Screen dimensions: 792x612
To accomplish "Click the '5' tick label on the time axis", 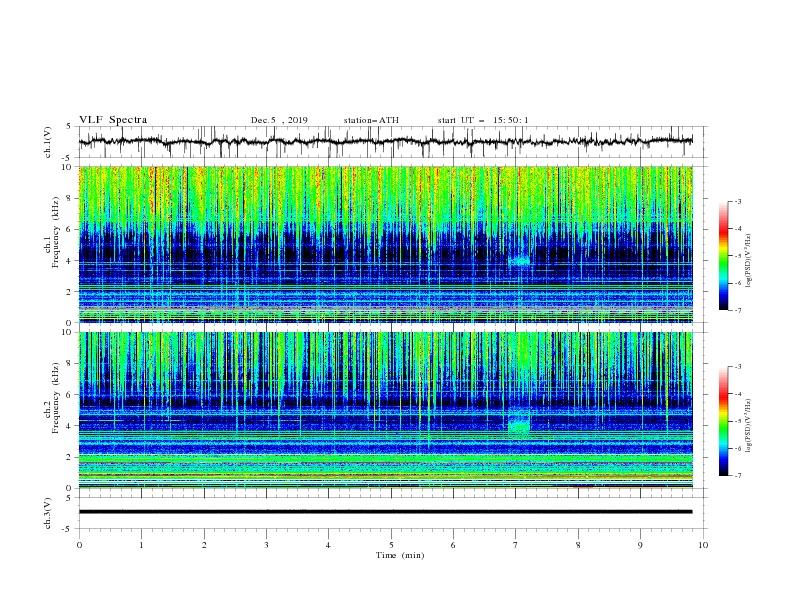I will [391, 545].
